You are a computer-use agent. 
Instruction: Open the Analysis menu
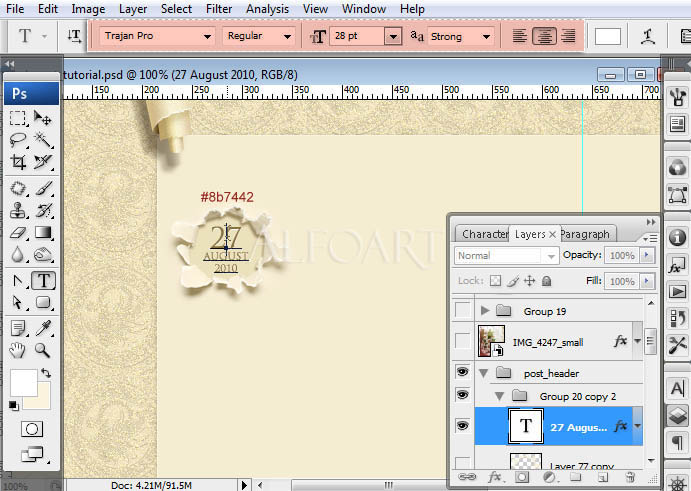[x=267, y=9]
